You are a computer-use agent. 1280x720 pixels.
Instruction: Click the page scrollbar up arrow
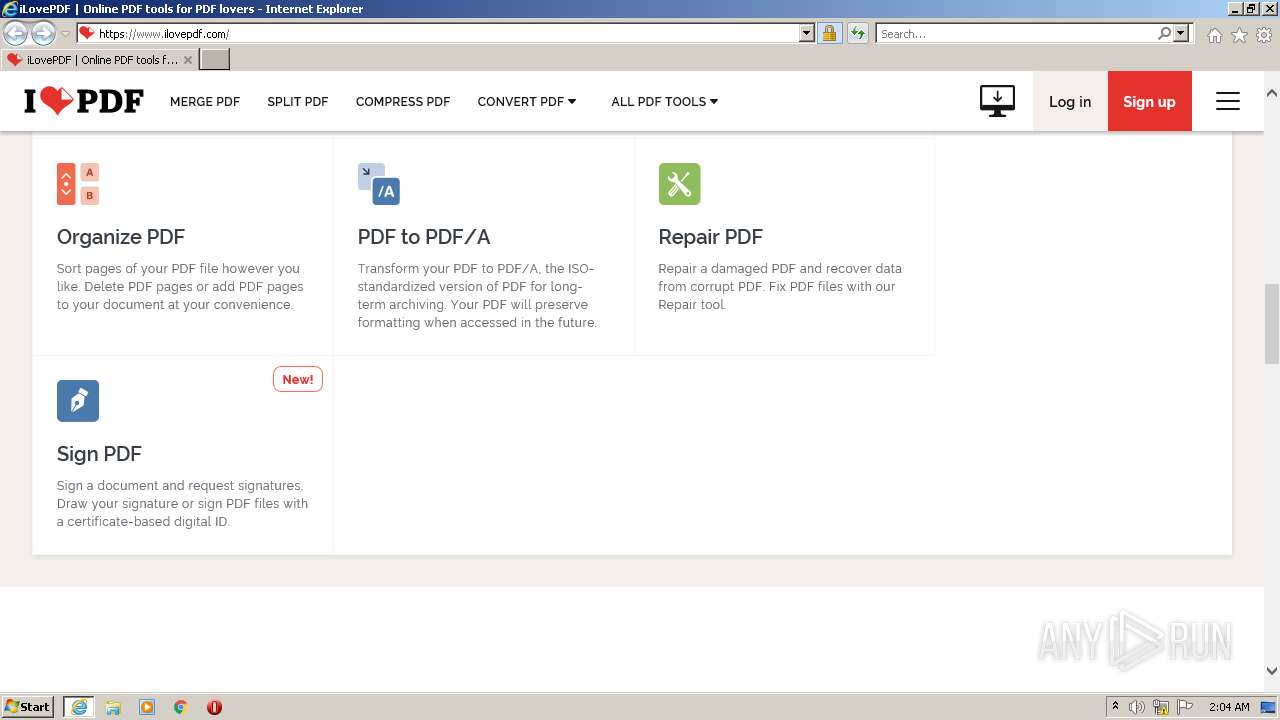tap(1271, 93)
